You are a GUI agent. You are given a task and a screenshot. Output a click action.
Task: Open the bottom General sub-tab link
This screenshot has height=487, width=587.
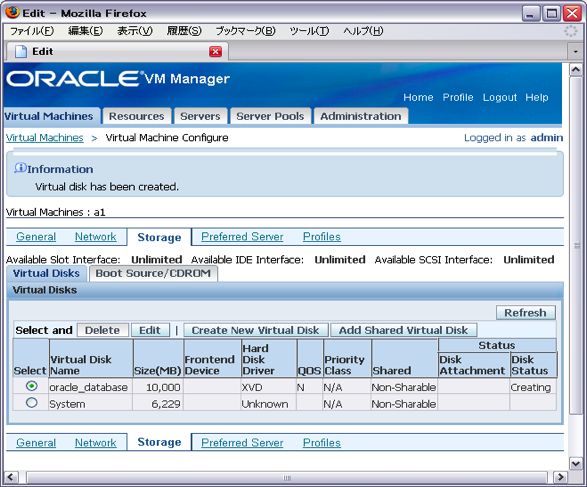36,442
